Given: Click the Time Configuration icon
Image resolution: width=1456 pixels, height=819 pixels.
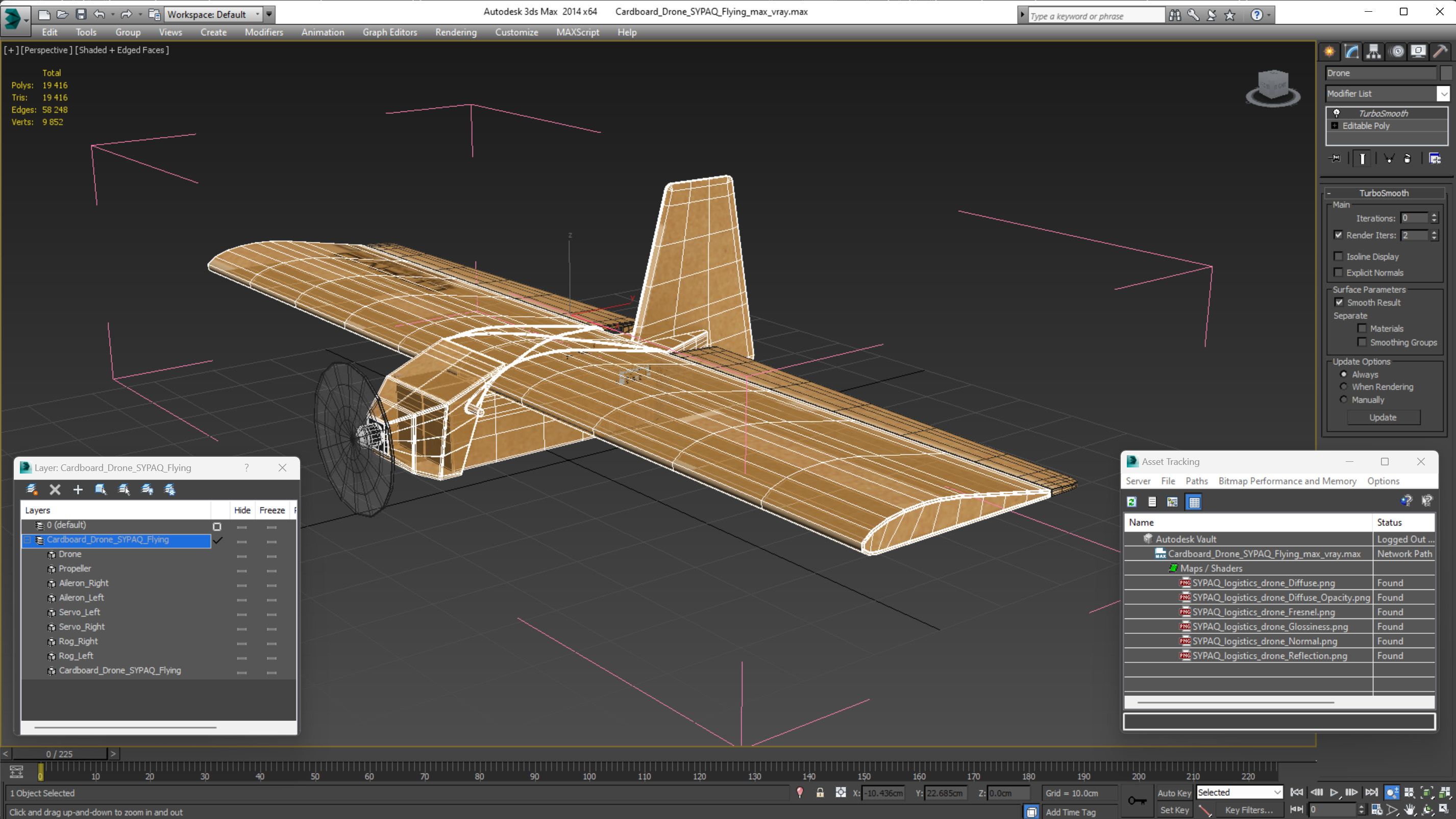Looking at the screenshot, I should (1377, 809).
